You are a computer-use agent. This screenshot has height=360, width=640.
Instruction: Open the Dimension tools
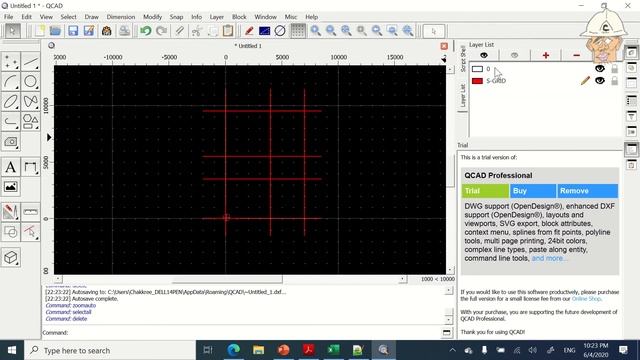click(31, 167)
